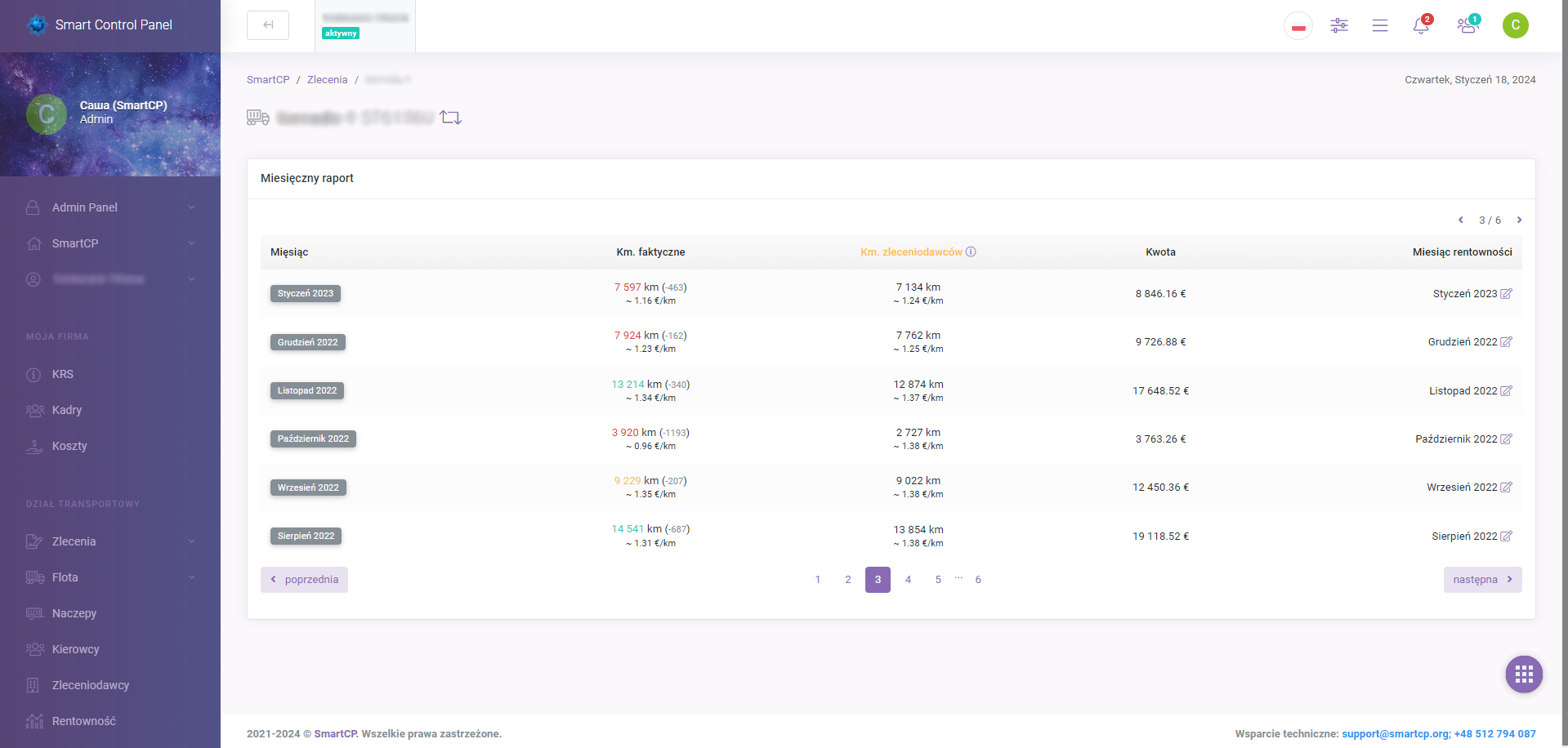Open the hamburger menu icon
Viewport: 1568px width, 748px height.
coord(1380,25)
